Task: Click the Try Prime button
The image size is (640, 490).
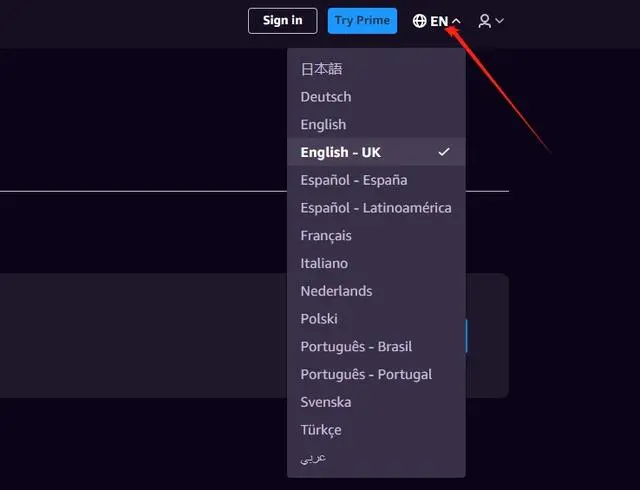Action: pos(362,20)
